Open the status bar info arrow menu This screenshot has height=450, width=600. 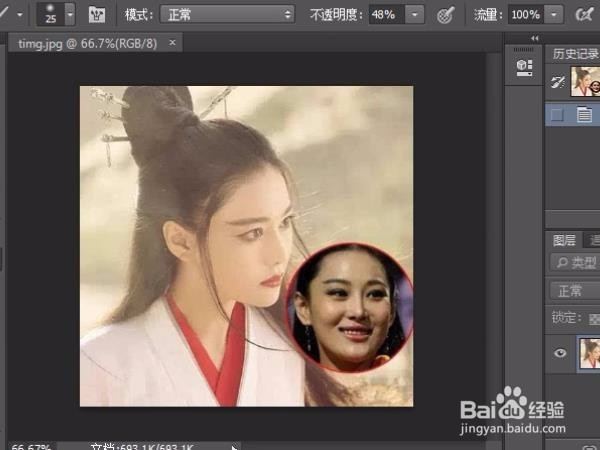click(x=234, y=447)
